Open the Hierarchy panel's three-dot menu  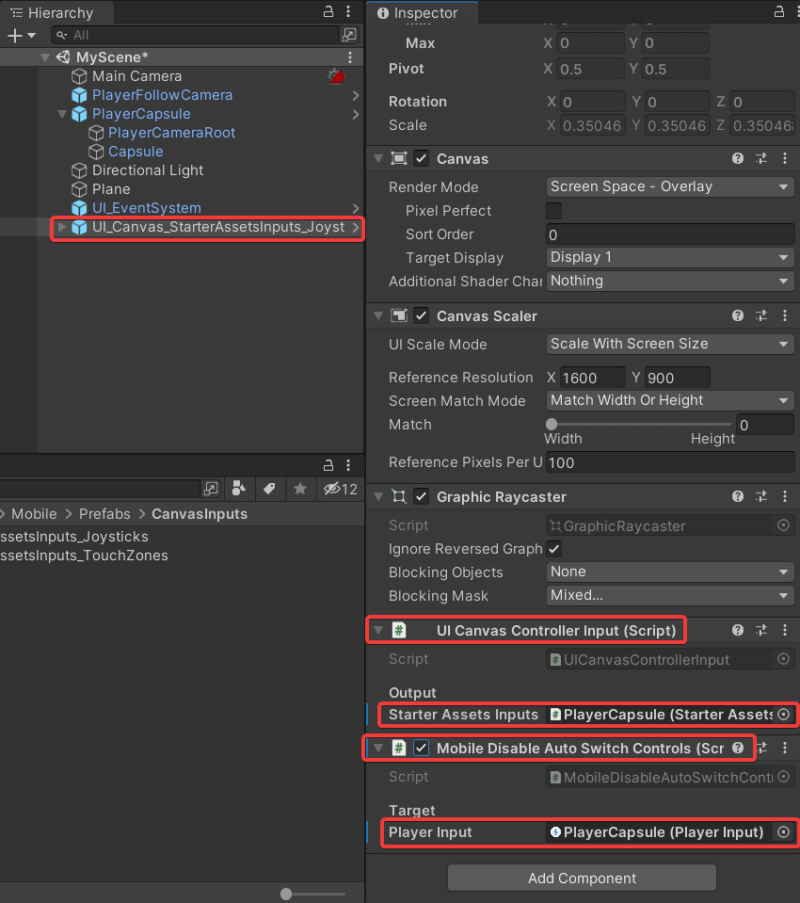tap(347, 13)
